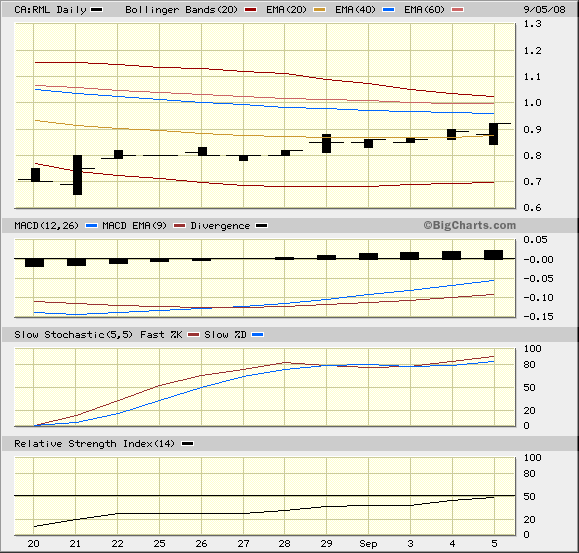The image size is (579, 553).
Task: Click the EMA(40) blue legend swatch
Action: click(x=388, y=10)
